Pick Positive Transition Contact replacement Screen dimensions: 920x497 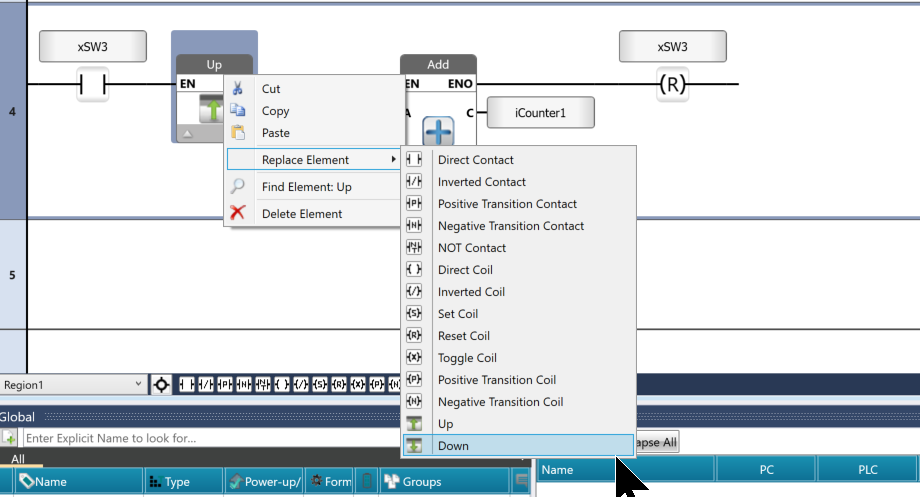tap(507, 204)
